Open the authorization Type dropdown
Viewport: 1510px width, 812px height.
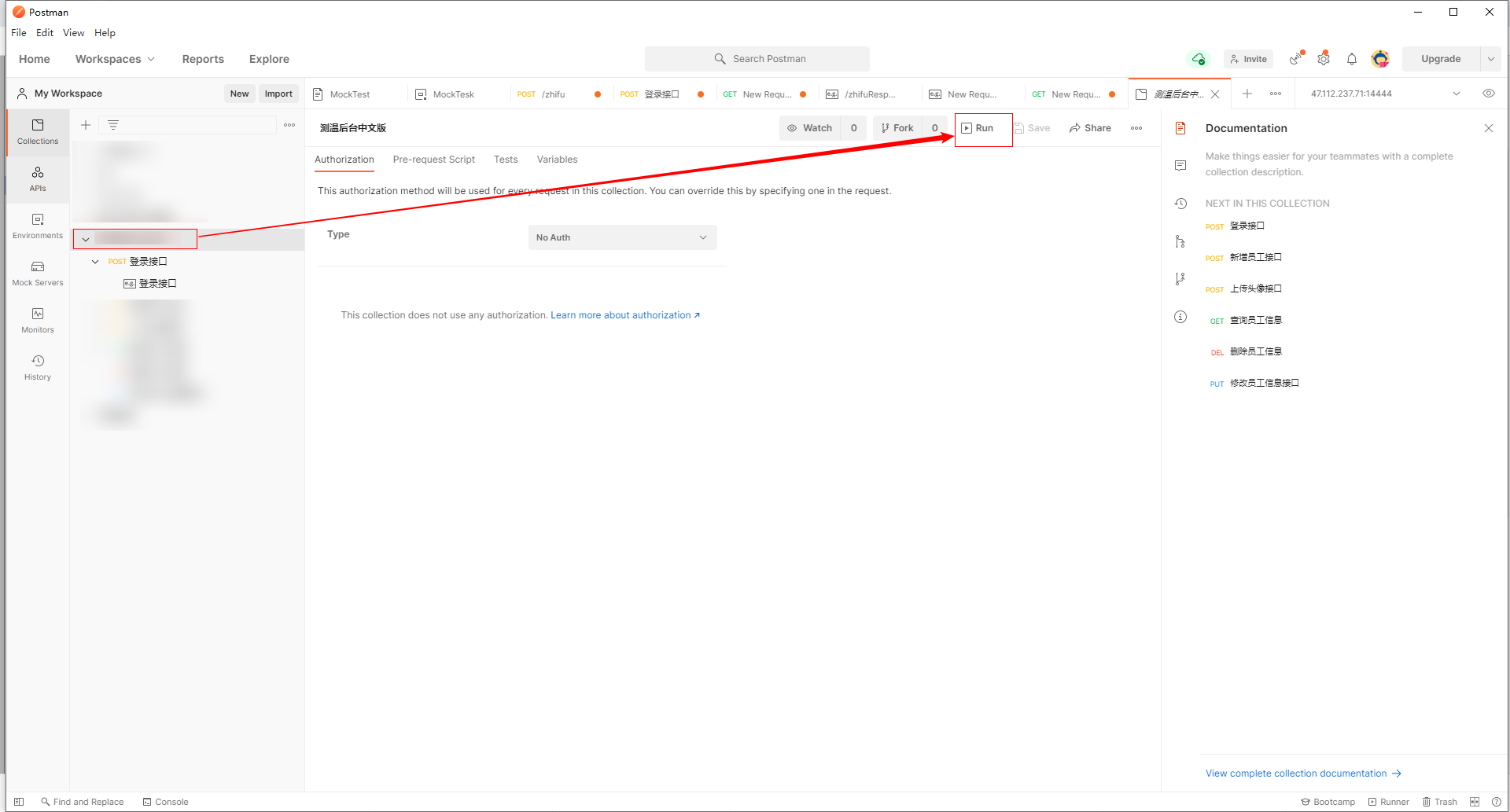click(622, 237)
